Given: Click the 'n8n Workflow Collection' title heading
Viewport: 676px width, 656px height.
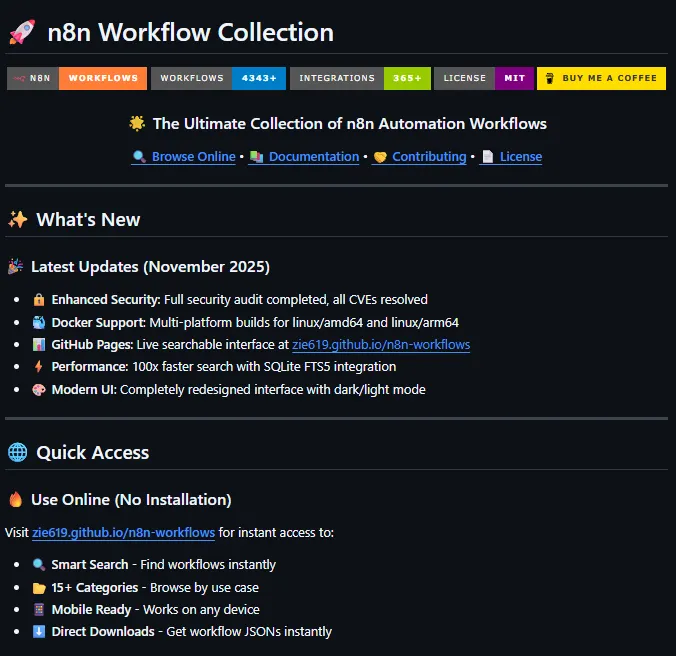Looking at the screenshot, I should pyautogui.click(x=191, y=32).
